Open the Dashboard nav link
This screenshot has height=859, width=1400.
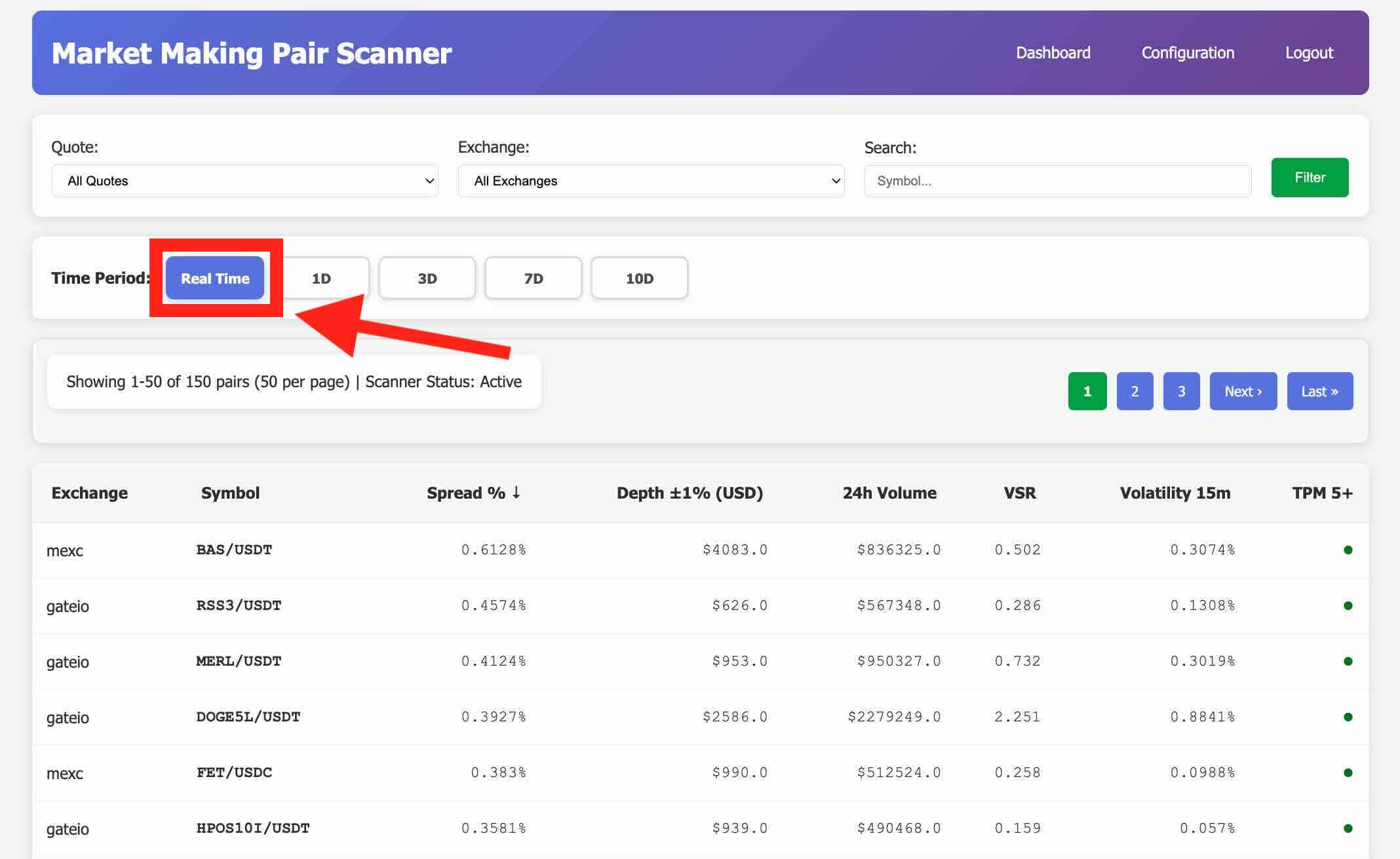coord(1053,53)
